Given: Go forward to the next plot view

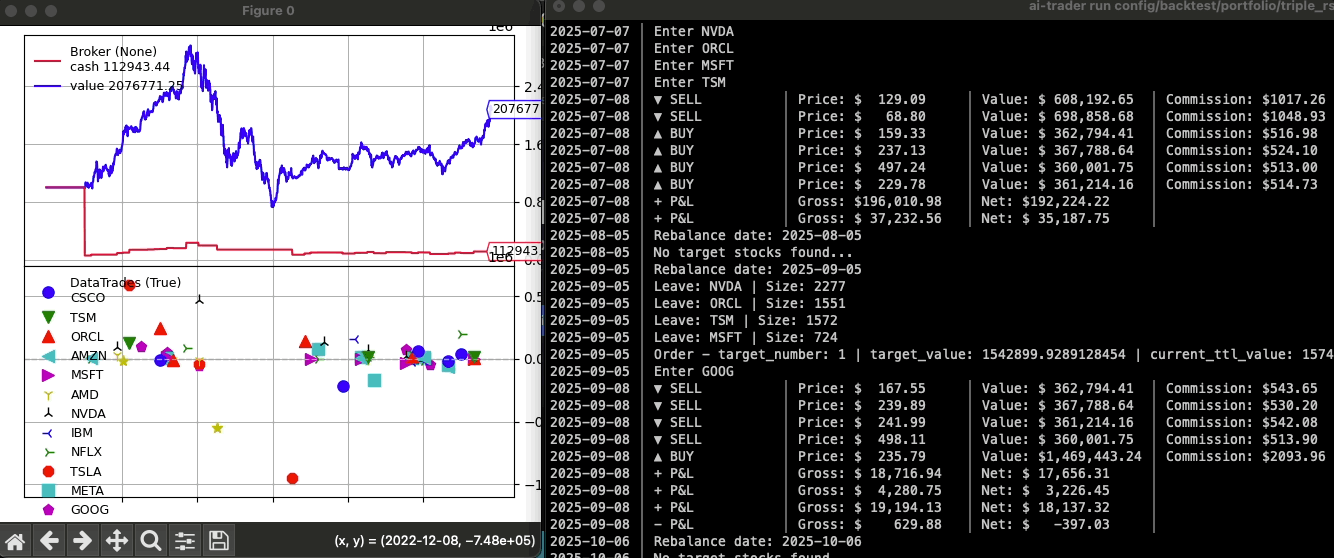Looking at the screenshot, I should click(x=83, y=541).
